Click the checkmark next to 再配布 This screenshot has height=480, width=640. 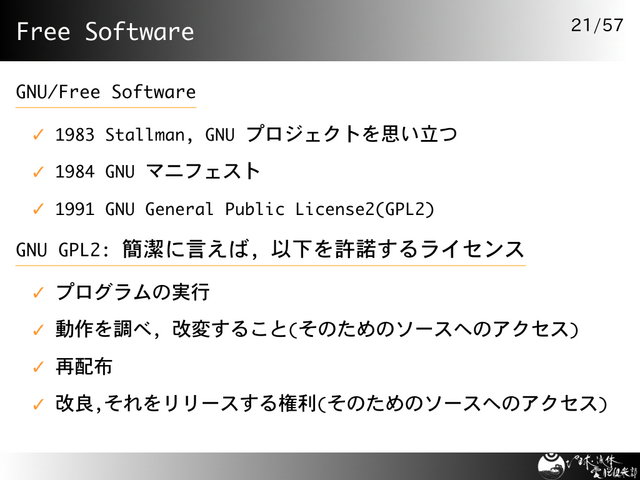(x=37, y=367)
